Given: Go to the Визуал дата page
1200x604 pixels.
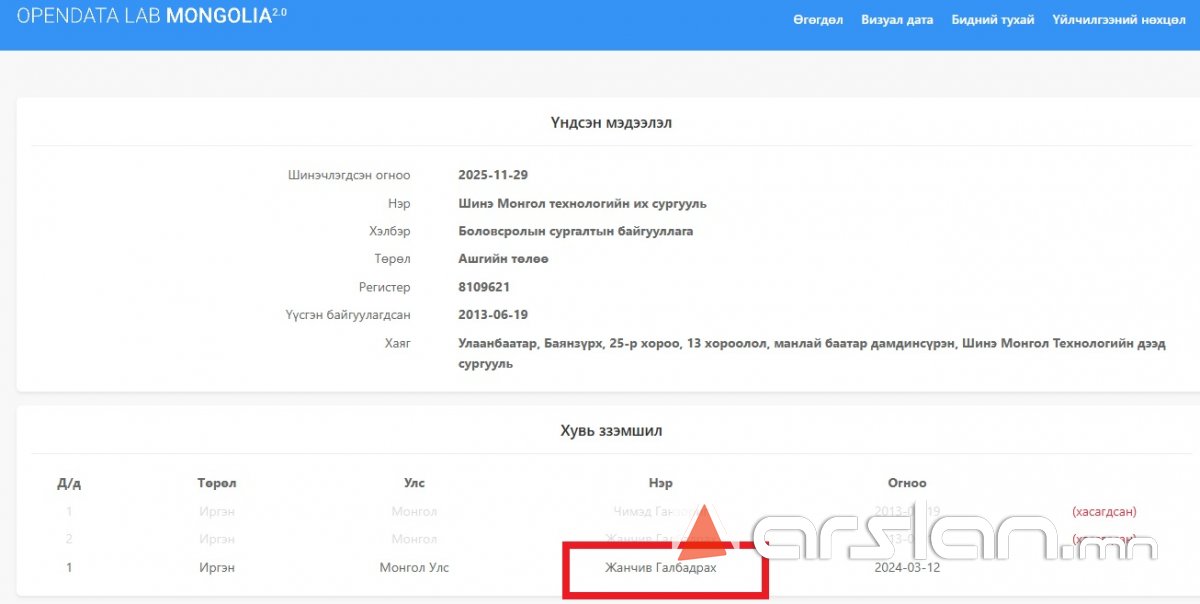Looking at the screenshot, I should click(897, 20).
